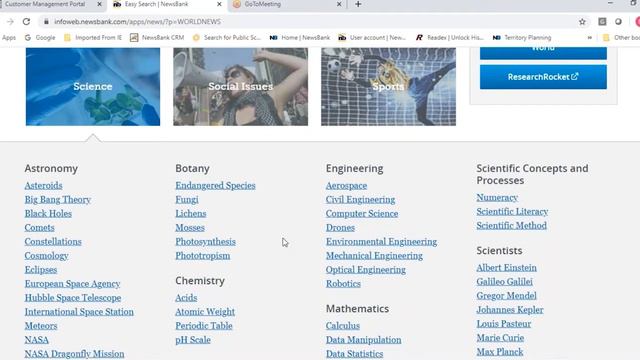
Task: Open the Aerospace link
Action: (x=346, y=186)
